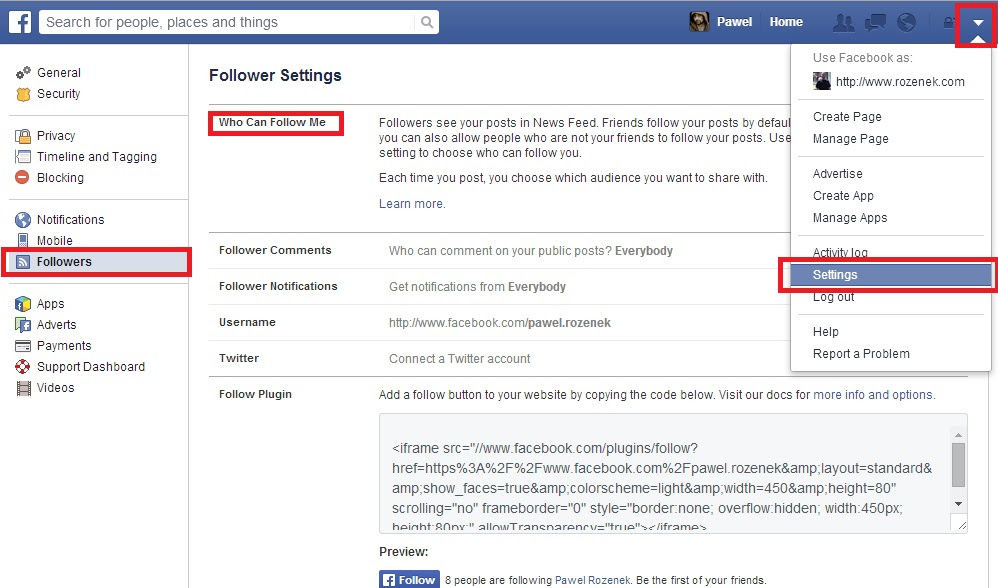Click the Follow preview button
Screen dimensions: 998x588
point(409,580)
